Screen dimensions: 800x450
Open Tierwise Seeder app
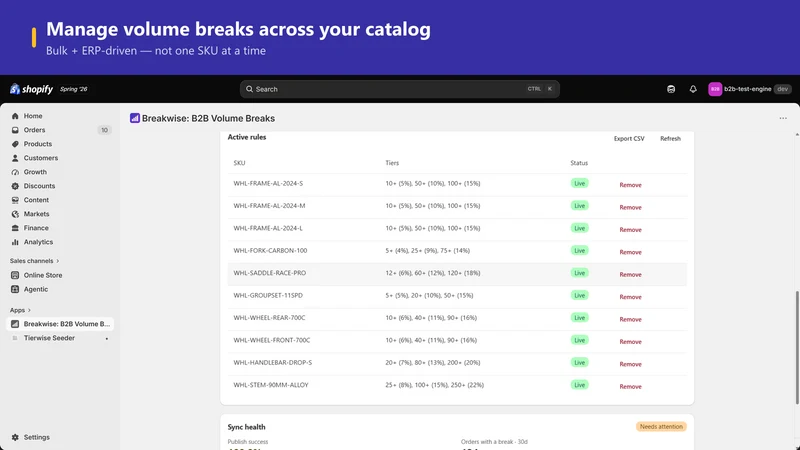click(x=49, y=338)
